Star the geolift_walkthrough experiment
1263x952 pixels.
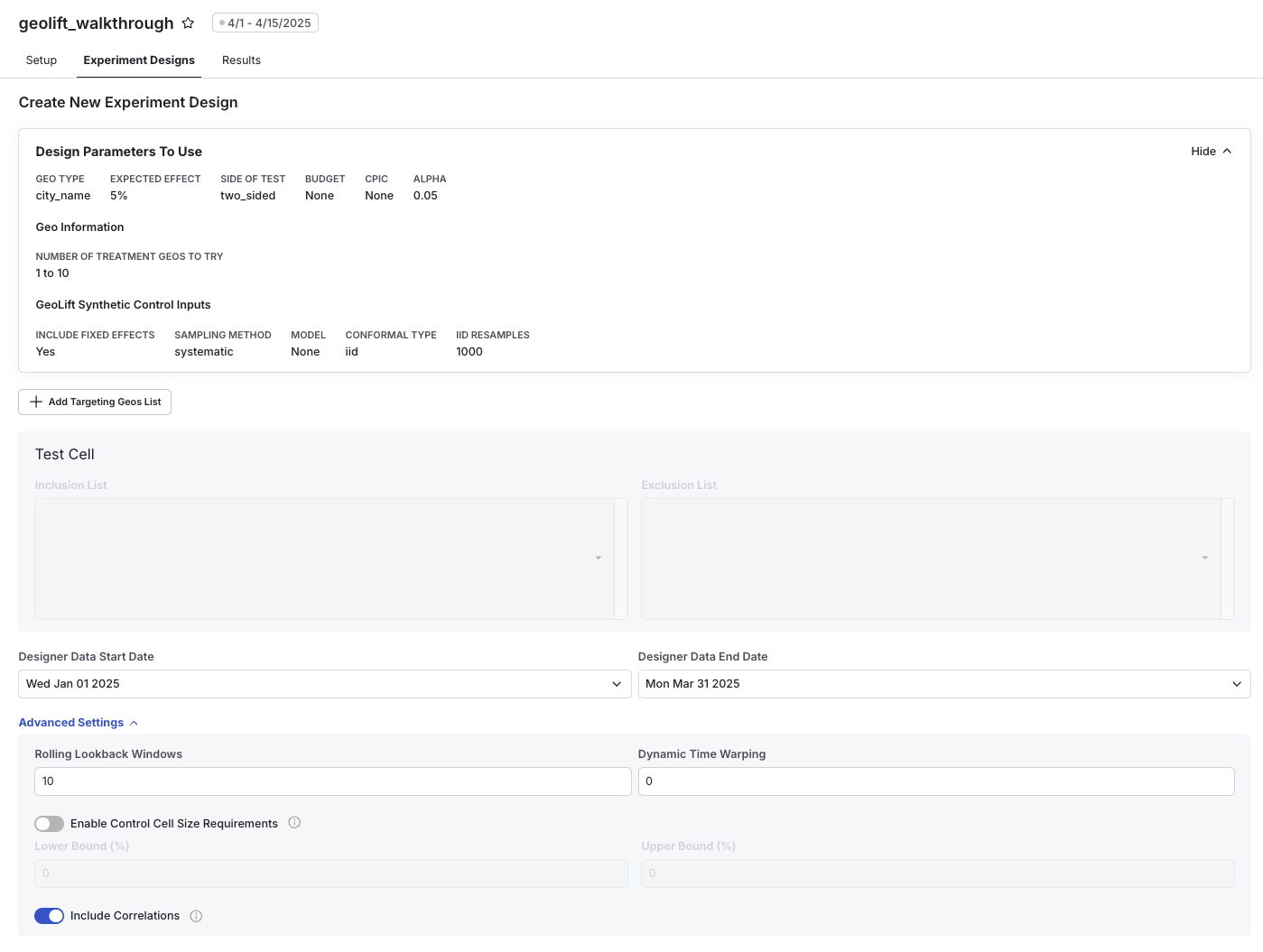[188, 23]
